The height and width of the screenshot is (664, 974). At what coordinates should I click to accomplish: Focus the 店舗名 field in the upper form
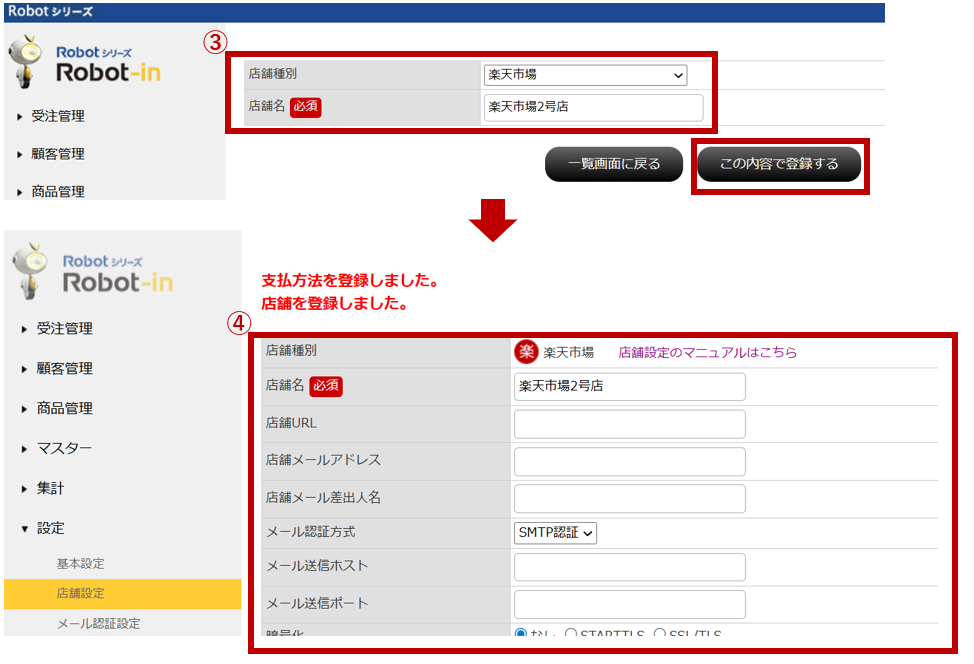coord(593,107)
